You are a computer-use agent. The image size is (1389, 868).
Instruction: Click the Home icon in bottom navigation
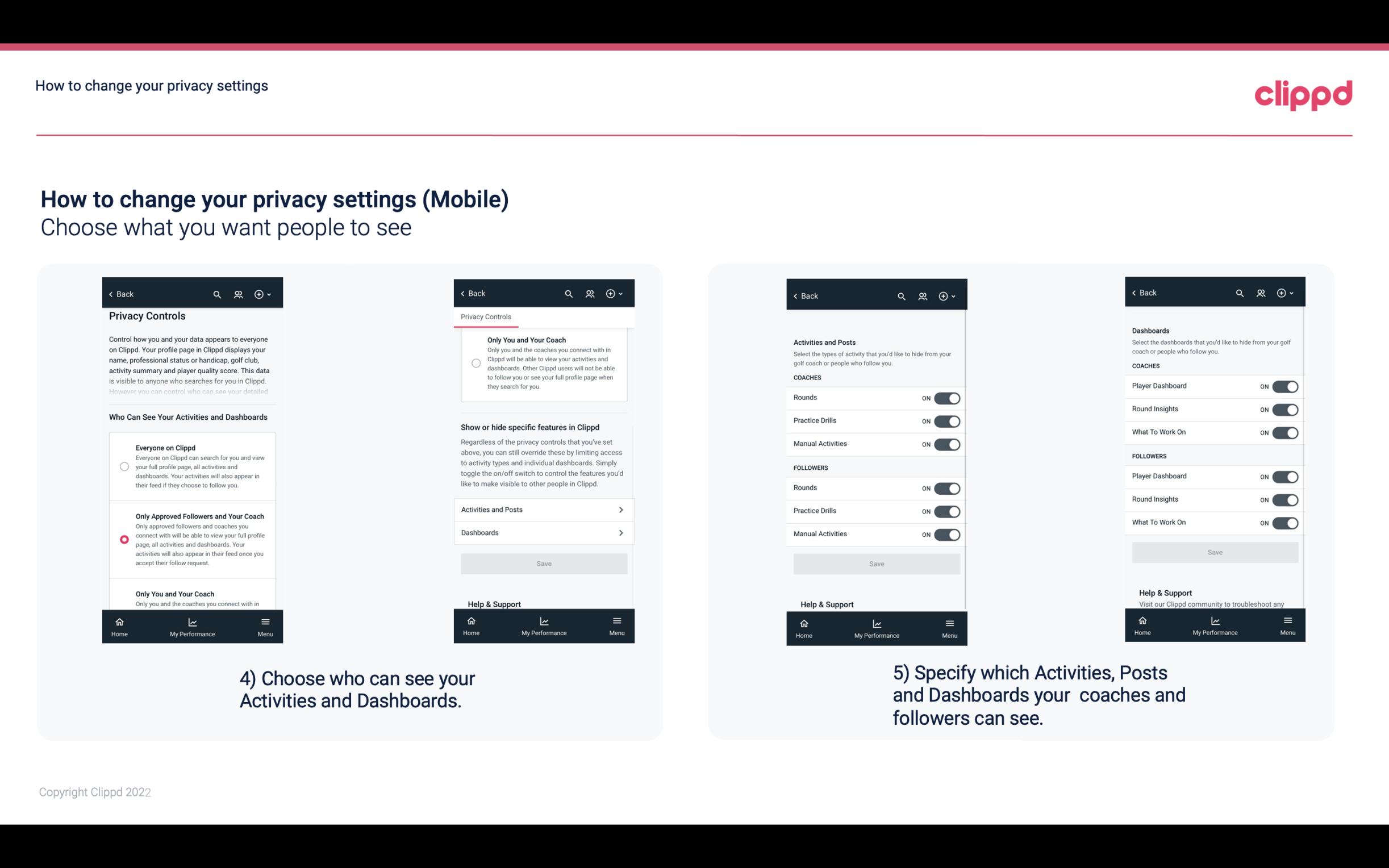click(118, 621)
